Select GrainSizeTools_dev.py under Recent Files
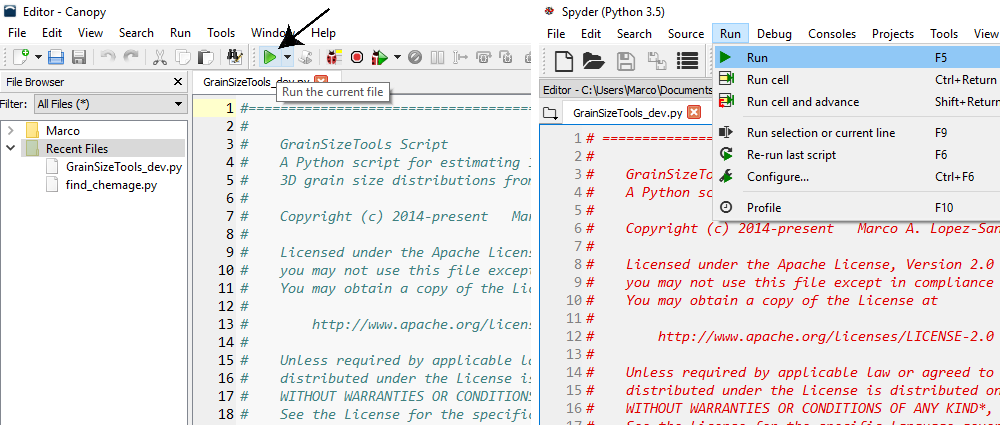The width and height of the screenshot is (1000, 425). pos(124,167)
